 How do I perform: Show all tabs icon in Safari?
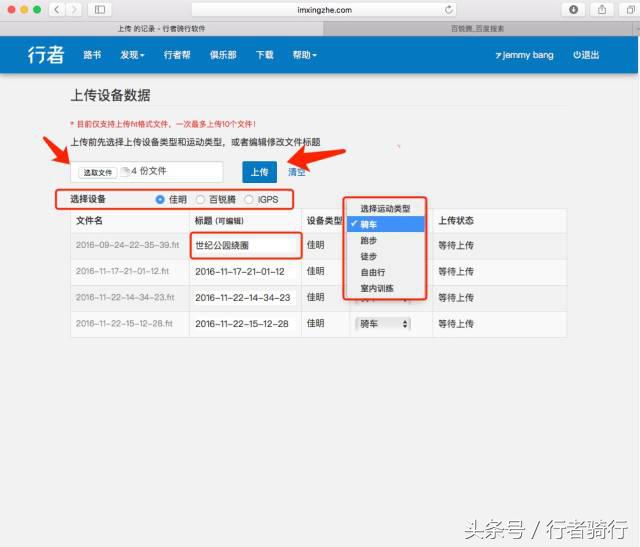630,9
